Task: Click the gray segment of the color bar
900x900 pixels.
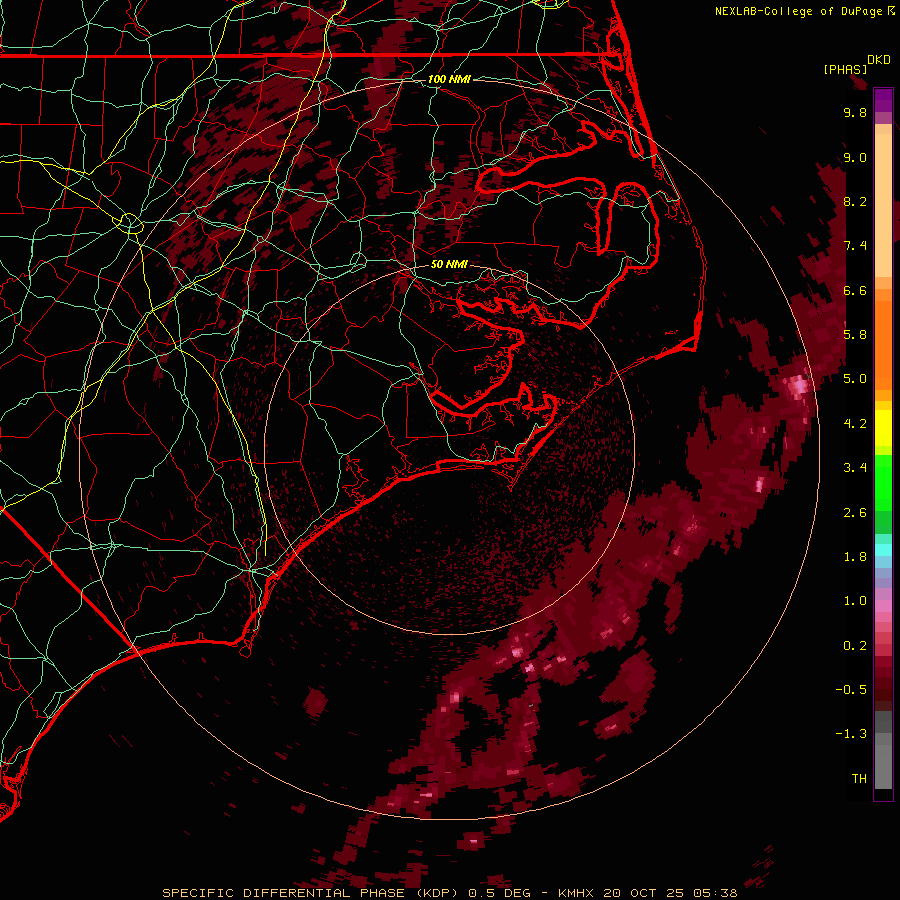Action: (x=883, y=750)
